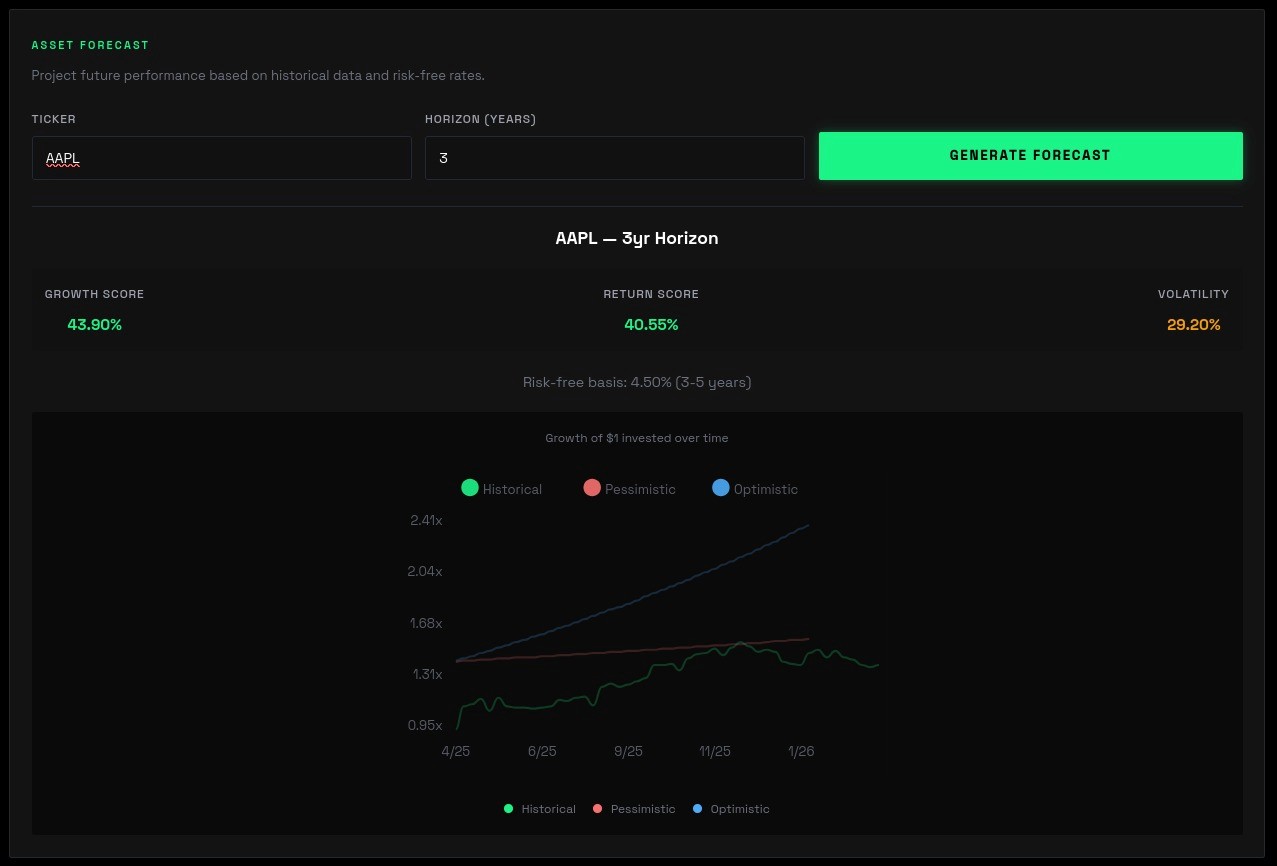Click Pessimistic in the bottom chart legend

(634, 809)
